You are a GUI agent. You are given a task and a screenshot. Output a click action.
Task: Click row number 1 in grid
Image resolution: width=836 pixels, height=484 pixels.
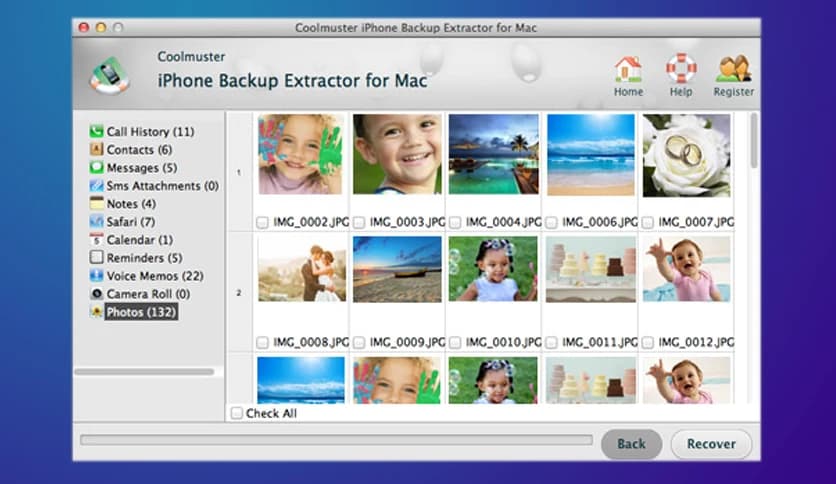239,173
